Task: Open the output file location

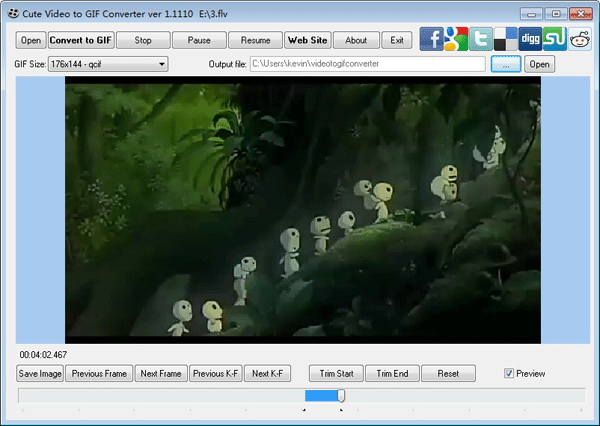Action: pos(540,64)
